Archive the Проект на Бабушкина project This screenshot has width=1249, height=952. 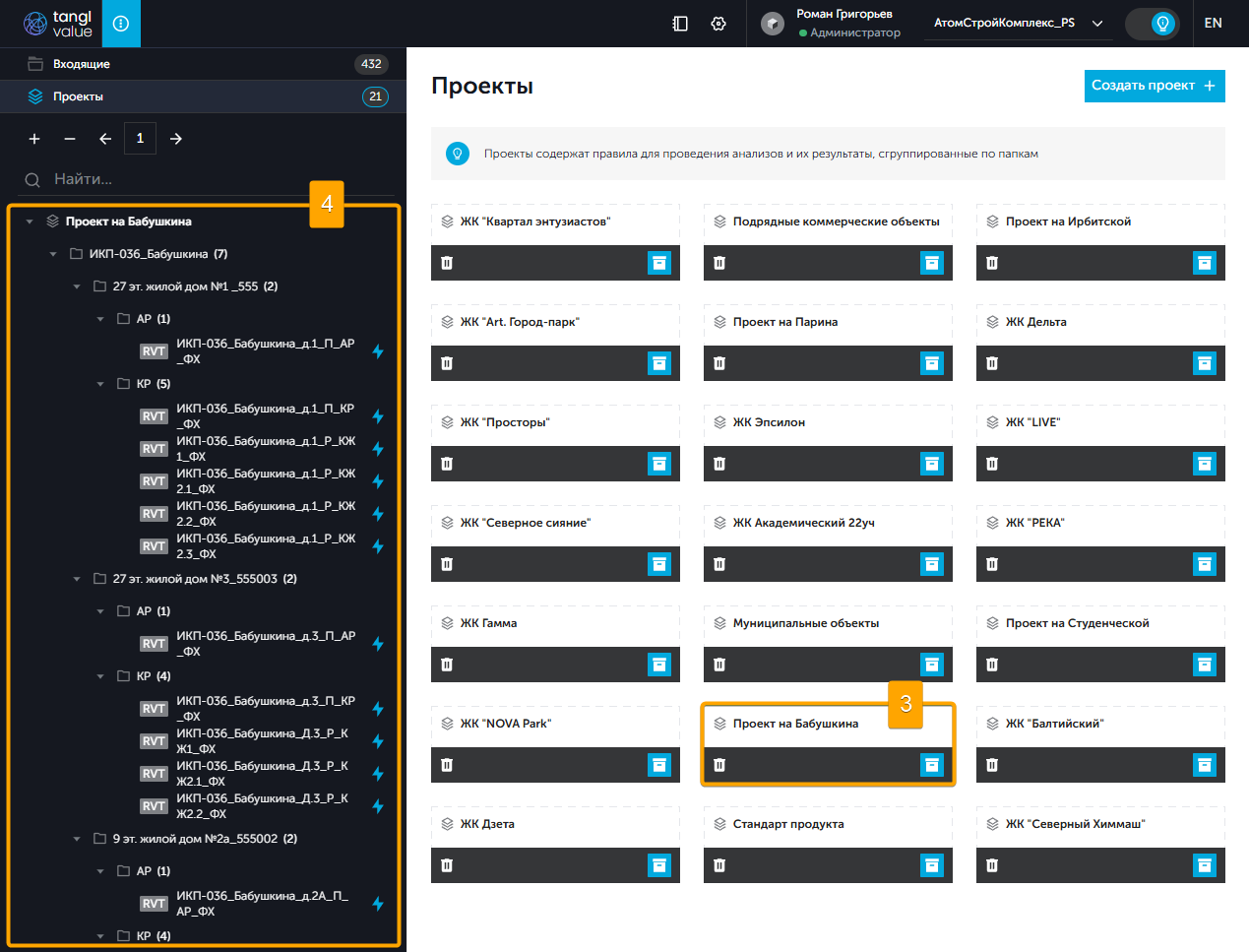[931, 765]
